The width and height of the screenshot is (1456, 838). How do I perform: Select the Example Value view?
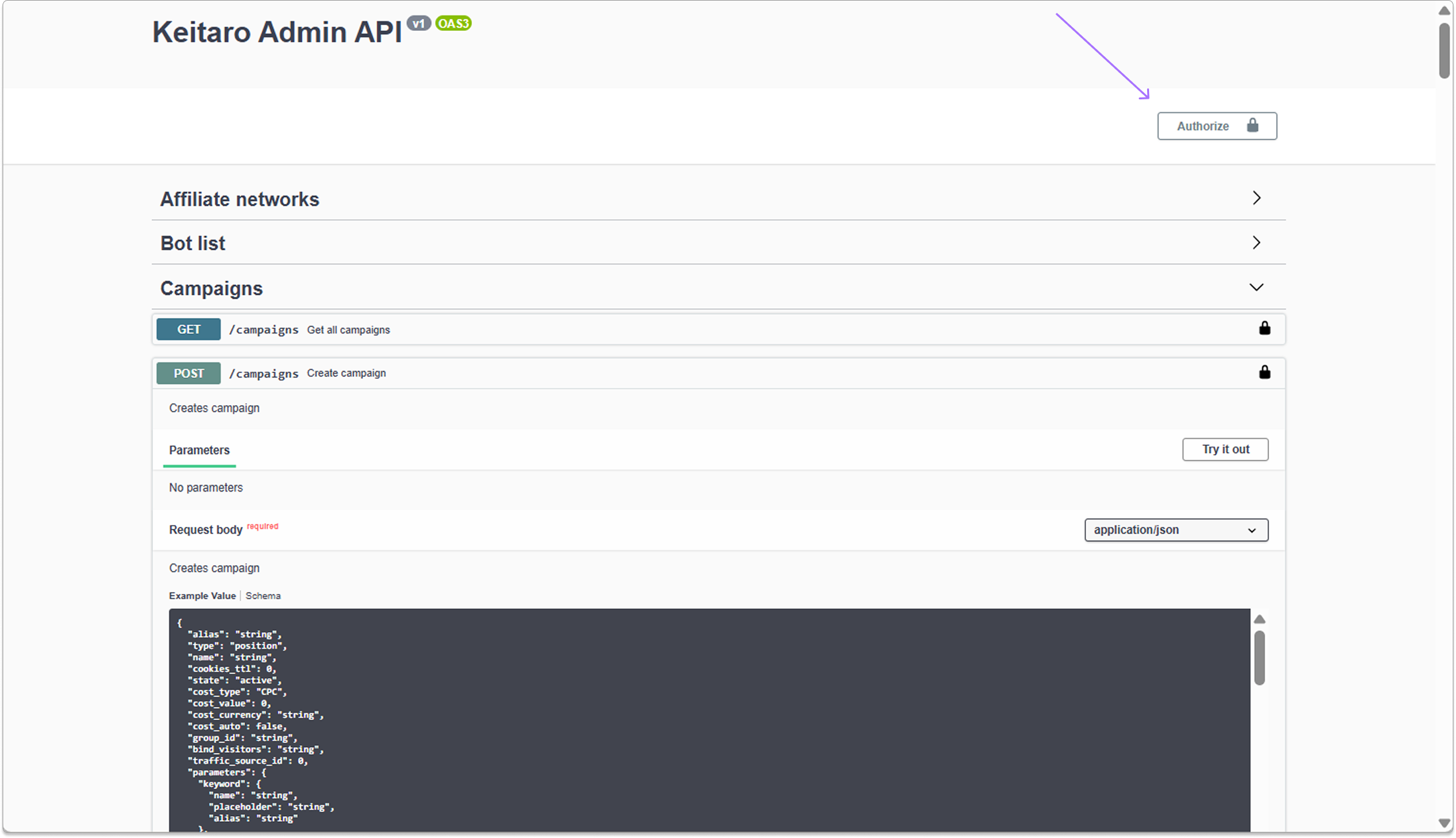(x=202, y=595)
